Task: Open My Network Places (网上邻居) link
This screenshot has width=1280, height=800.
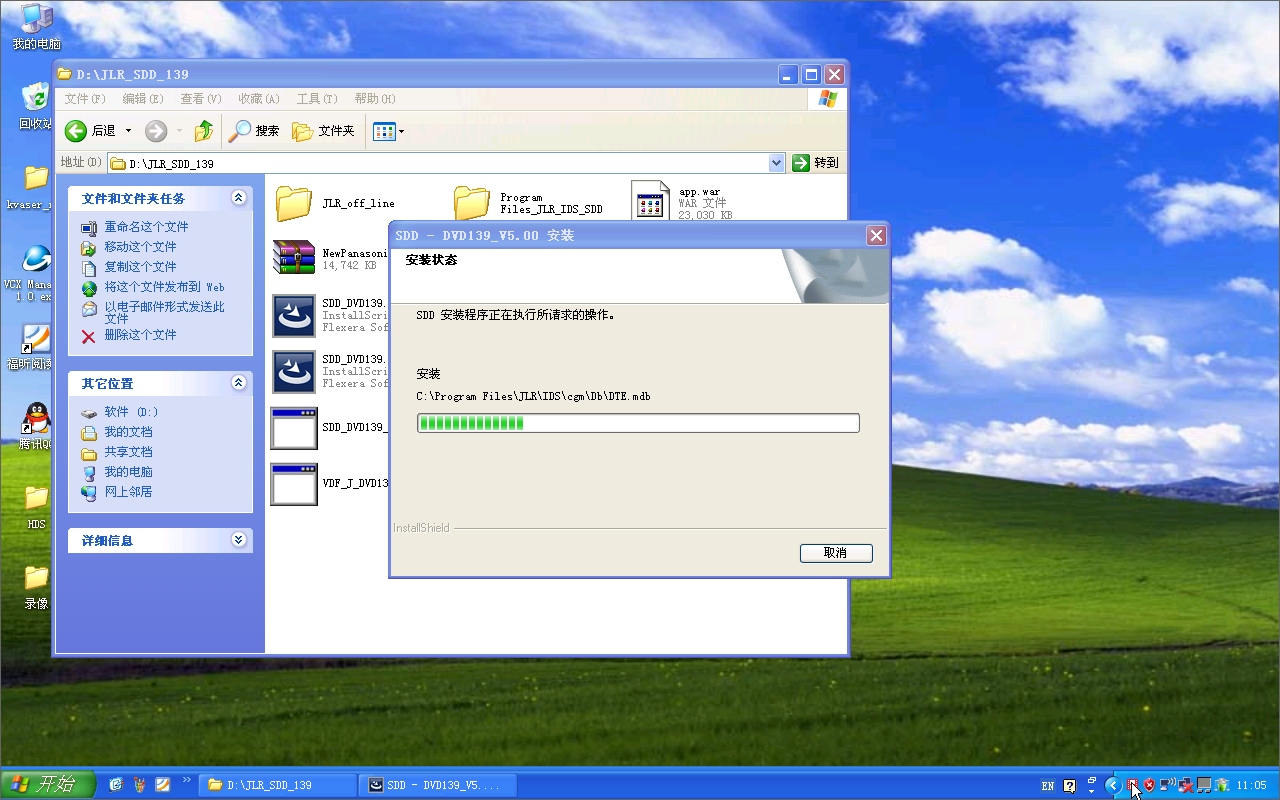Action: click(x=128, y=492)
